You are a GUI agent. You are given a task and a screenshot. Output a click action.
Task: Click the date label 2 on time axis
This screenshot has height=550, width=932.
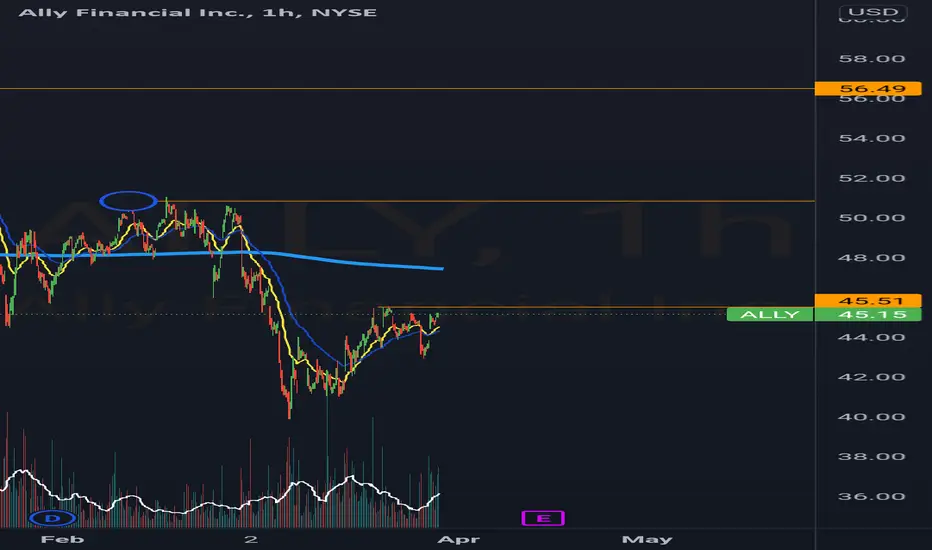(251, 539)
